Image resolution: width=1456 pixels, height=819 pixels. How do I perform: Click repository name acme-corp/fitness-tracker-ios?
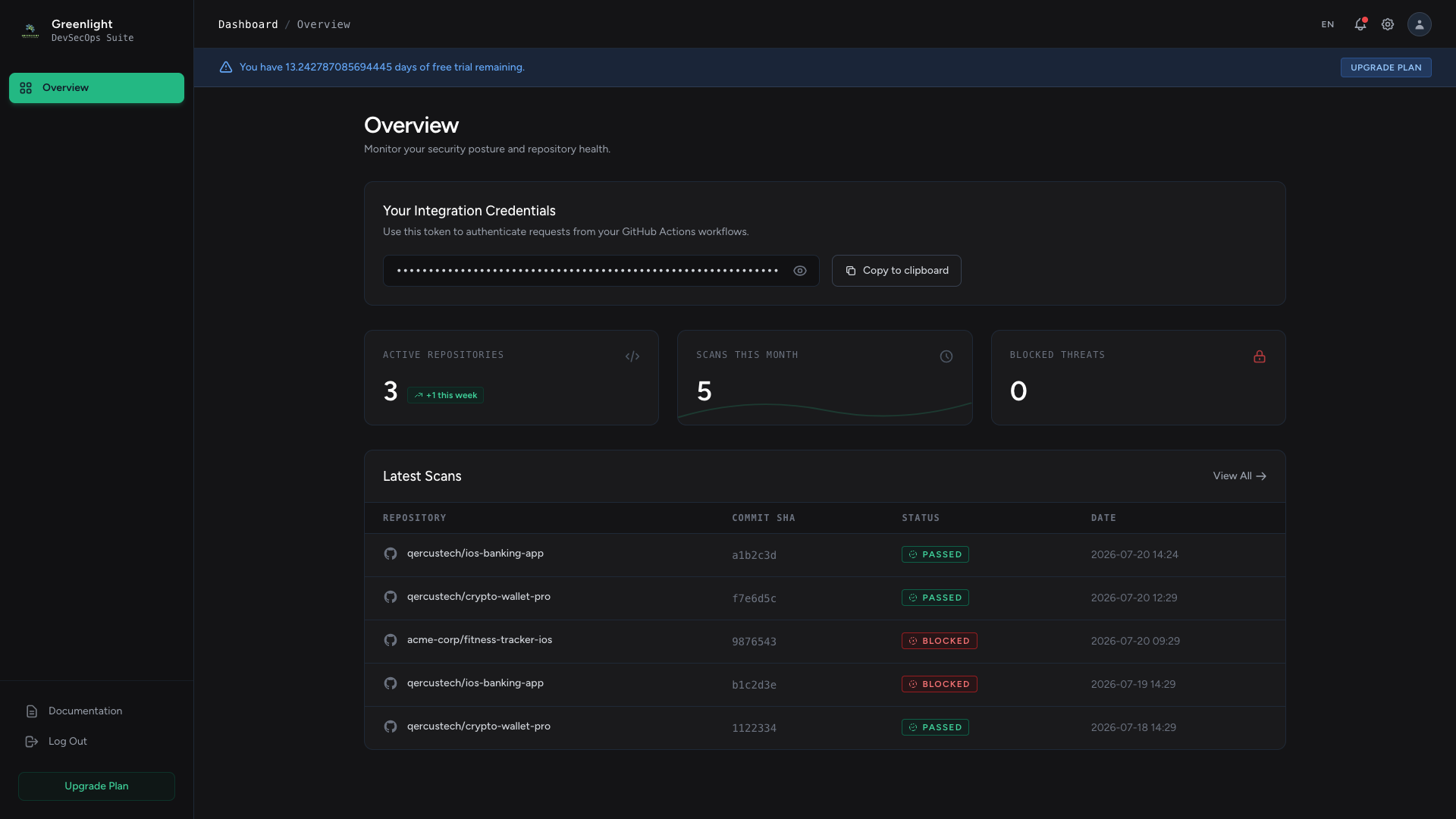pyautogui.click(x=479, y=640)
